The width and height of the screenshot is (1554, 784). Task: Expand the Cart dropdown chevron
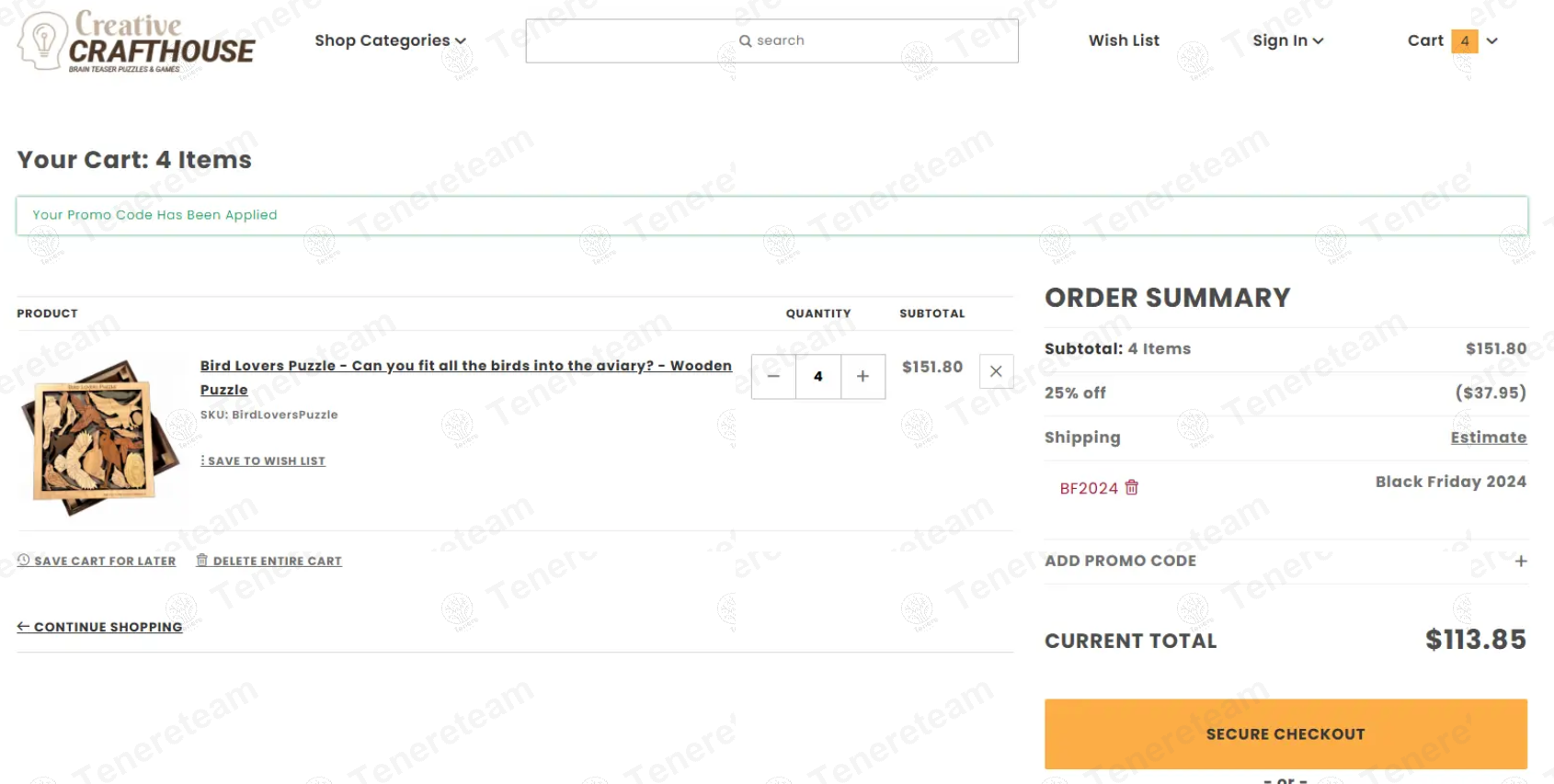point(1491,40)
